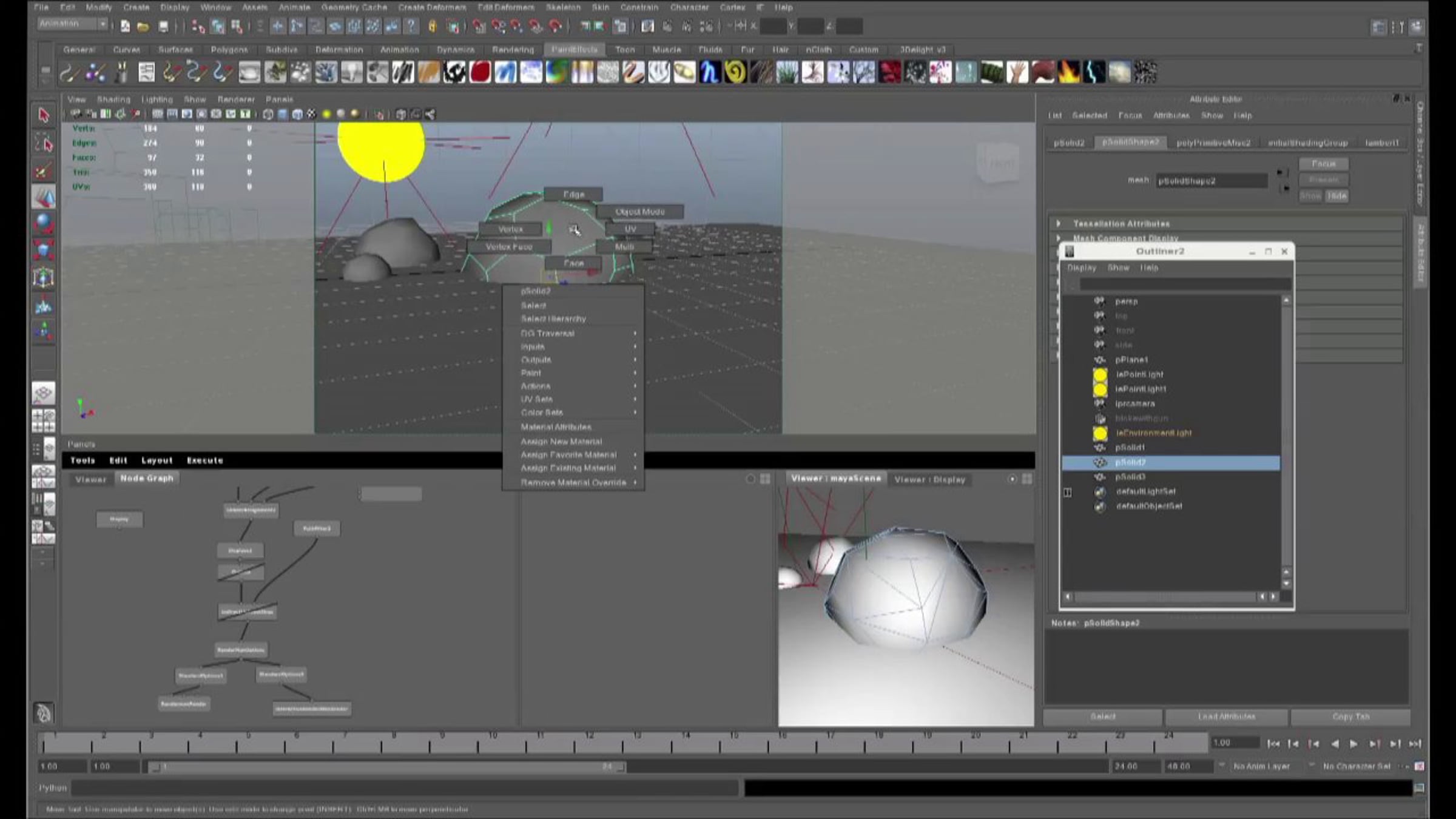This screenshot has width=1456, height=819.
Task: Choose the Scale tool in the toolbox
Action: (43, 251)
